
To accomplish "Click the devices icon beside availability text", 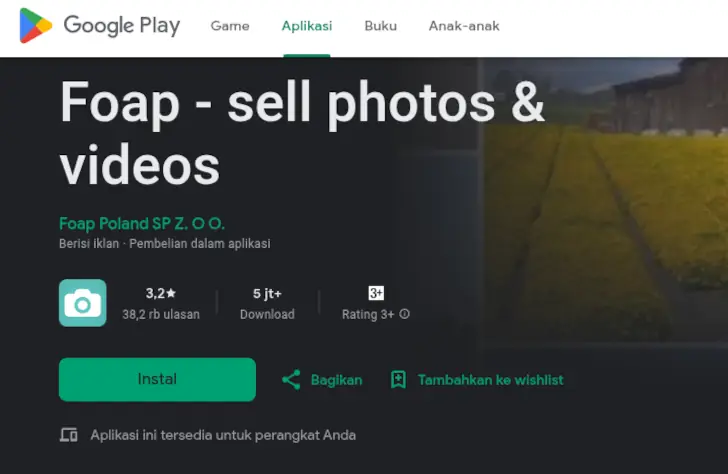I will click(x=69, y=435).
